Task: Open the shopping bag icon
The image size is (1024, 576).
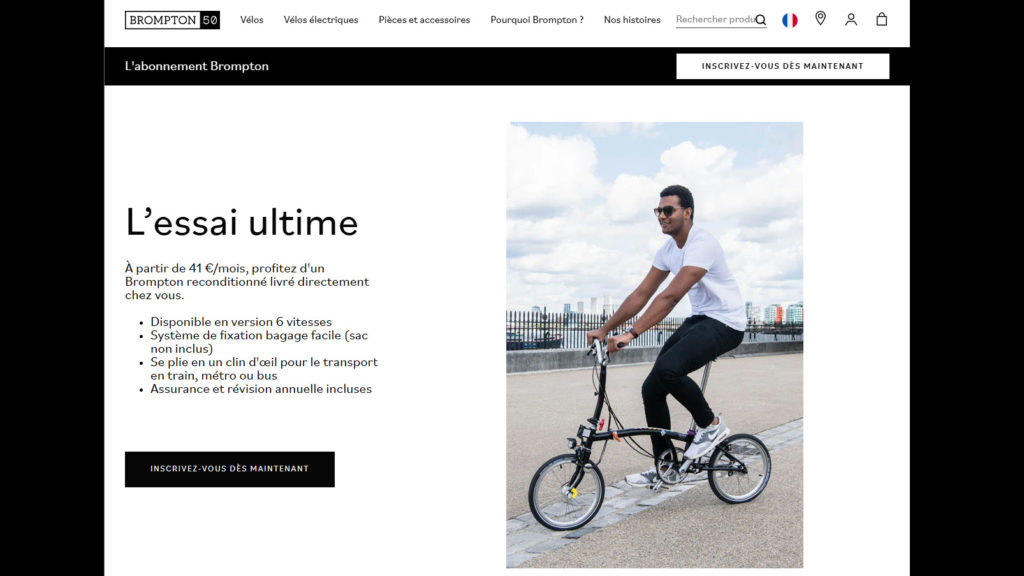Action: (882, 19)
